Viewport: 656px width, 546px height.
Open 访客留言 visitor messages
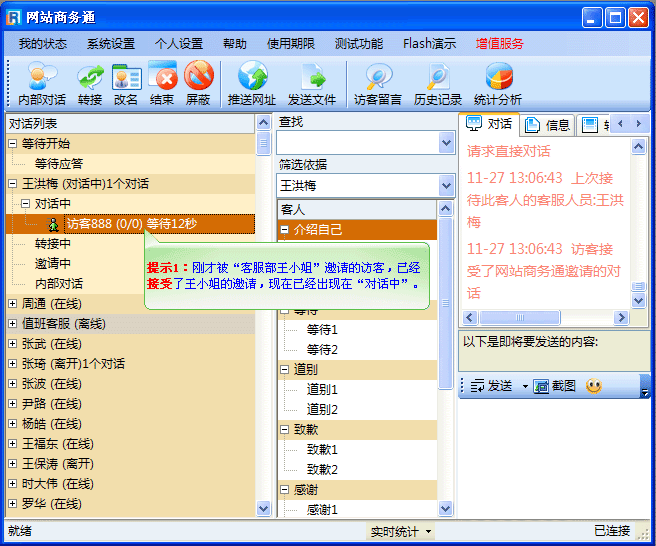click(378, 78)
